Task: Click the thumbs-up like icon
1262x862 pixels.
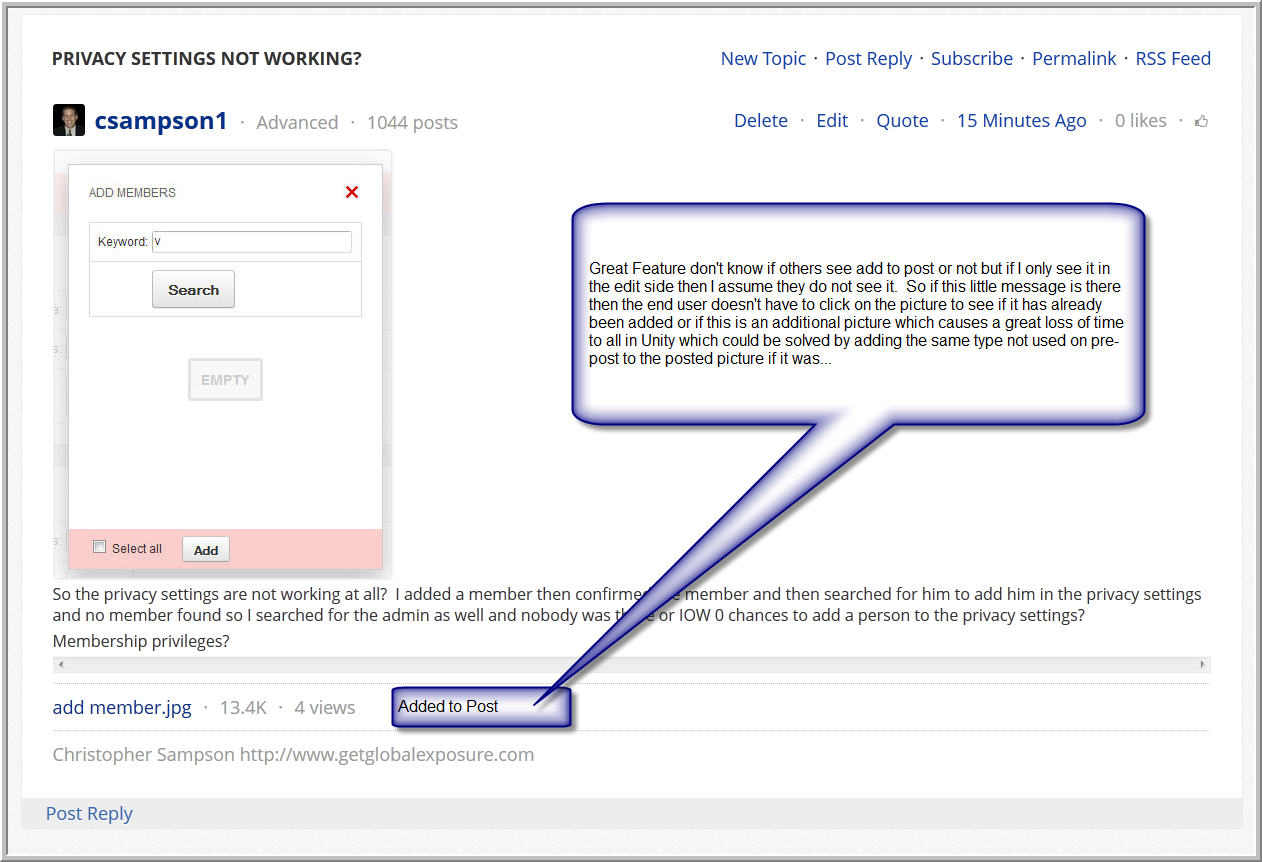Action: click(1201, 121)
